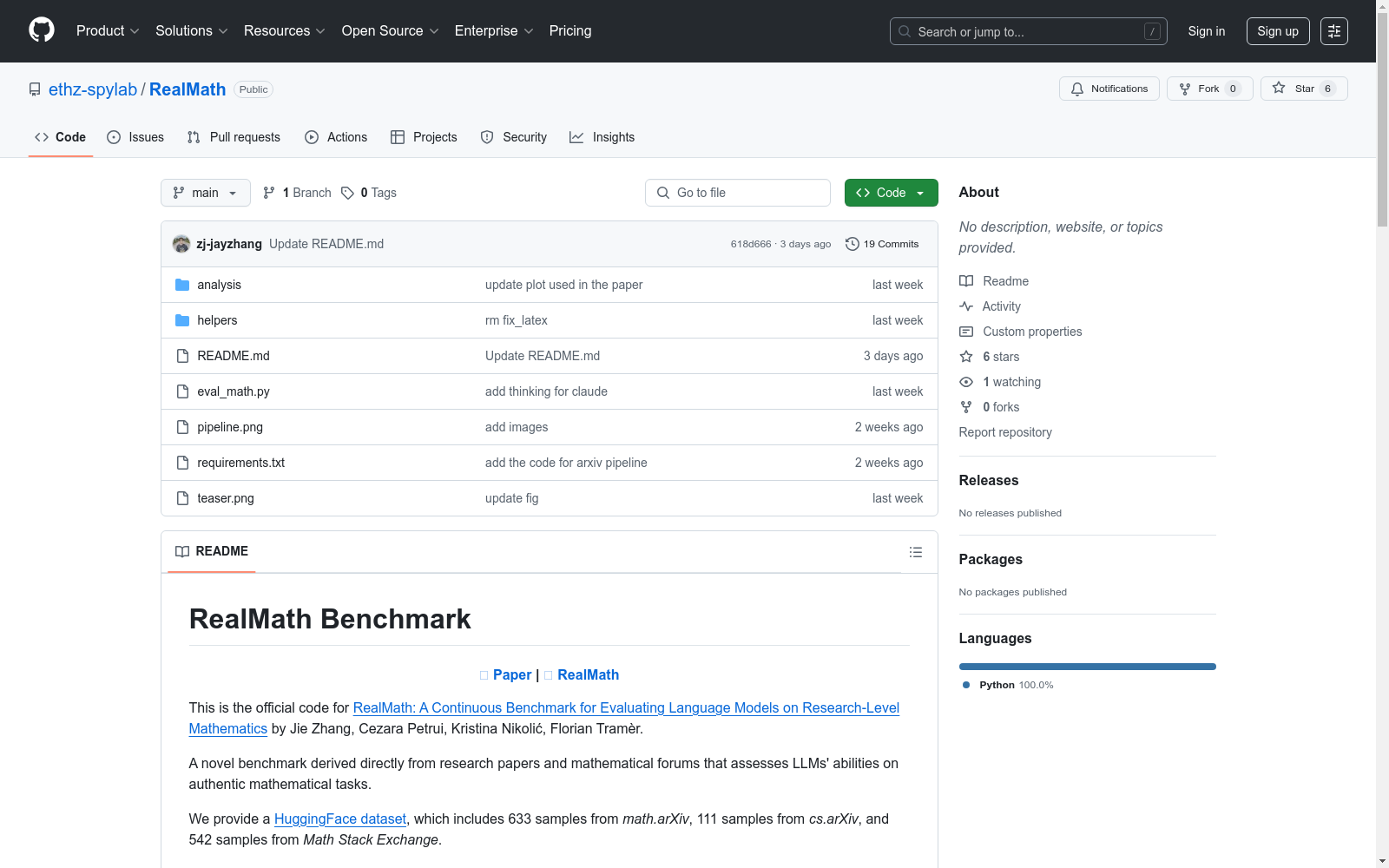
Task: Open commit hash 618d666
Action: click(751, 244)
